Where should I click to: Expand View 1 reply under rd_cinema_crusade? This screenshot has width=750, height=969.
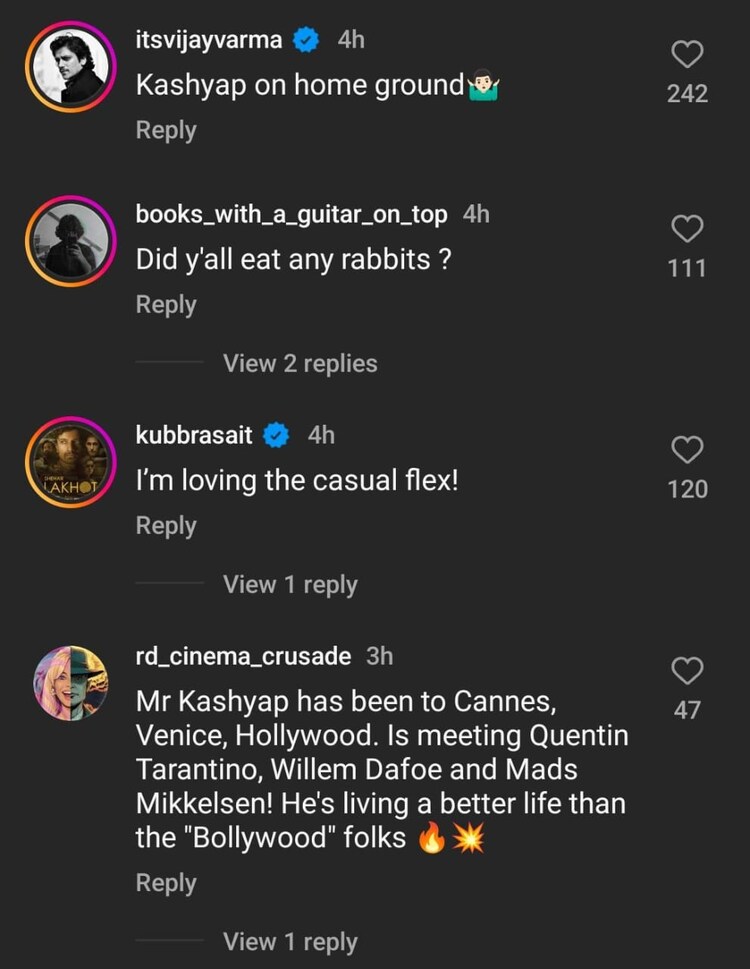[x=290, y=941]
